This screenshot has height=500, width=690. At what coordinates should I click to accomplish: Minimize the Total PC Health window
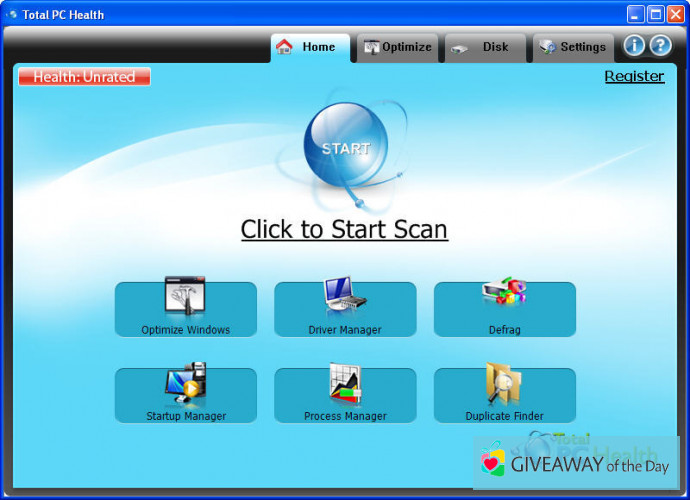tap(635, 14)
